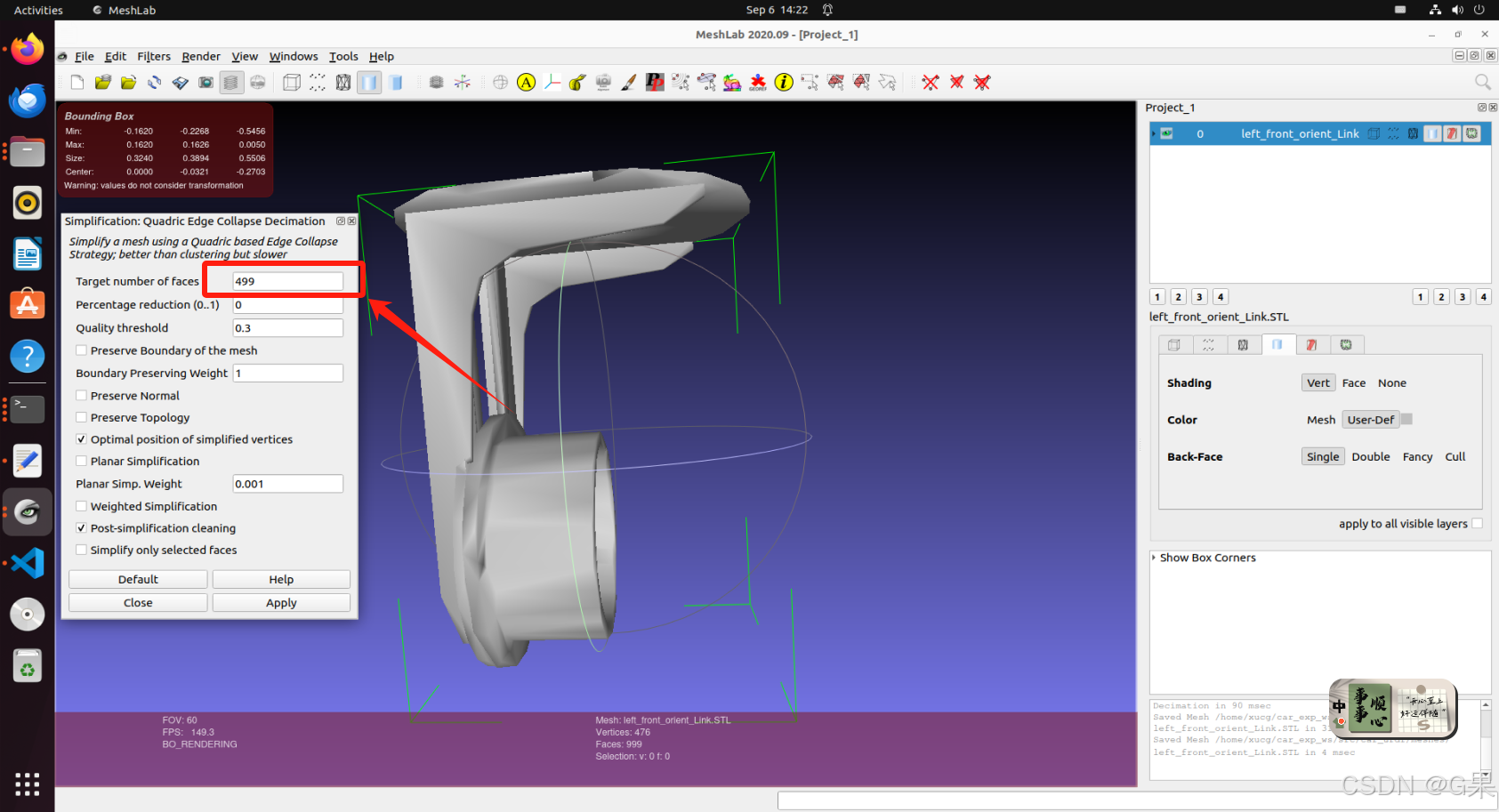Screen dimensions: 1499x812
Task: Uncheck Post-simplification cleaning
Action: pos(82,528)
